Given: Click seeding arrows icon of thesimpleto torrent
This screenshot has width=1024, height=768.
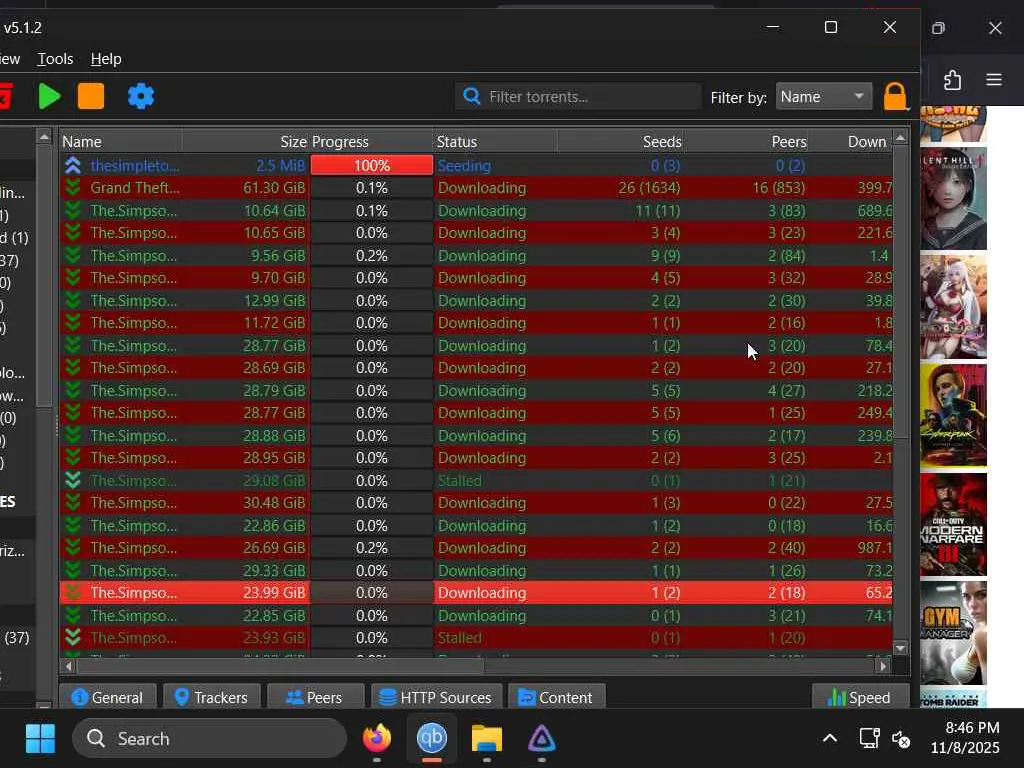Looking at the screenshot, I should pos(73,165).
